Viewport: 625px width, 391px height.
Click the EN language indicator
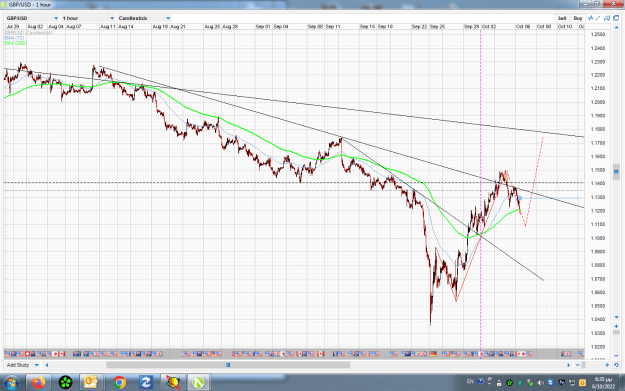coord(470,382)
